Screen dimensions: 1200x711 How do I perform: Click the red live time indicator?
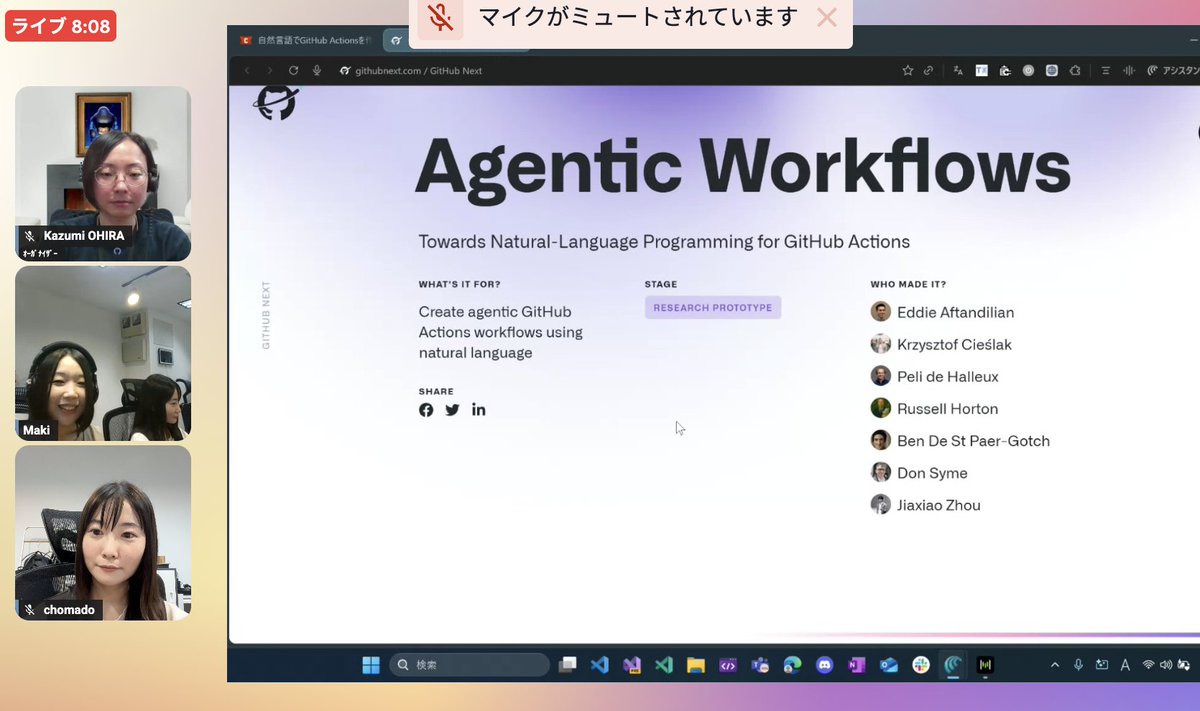point(61,26)
